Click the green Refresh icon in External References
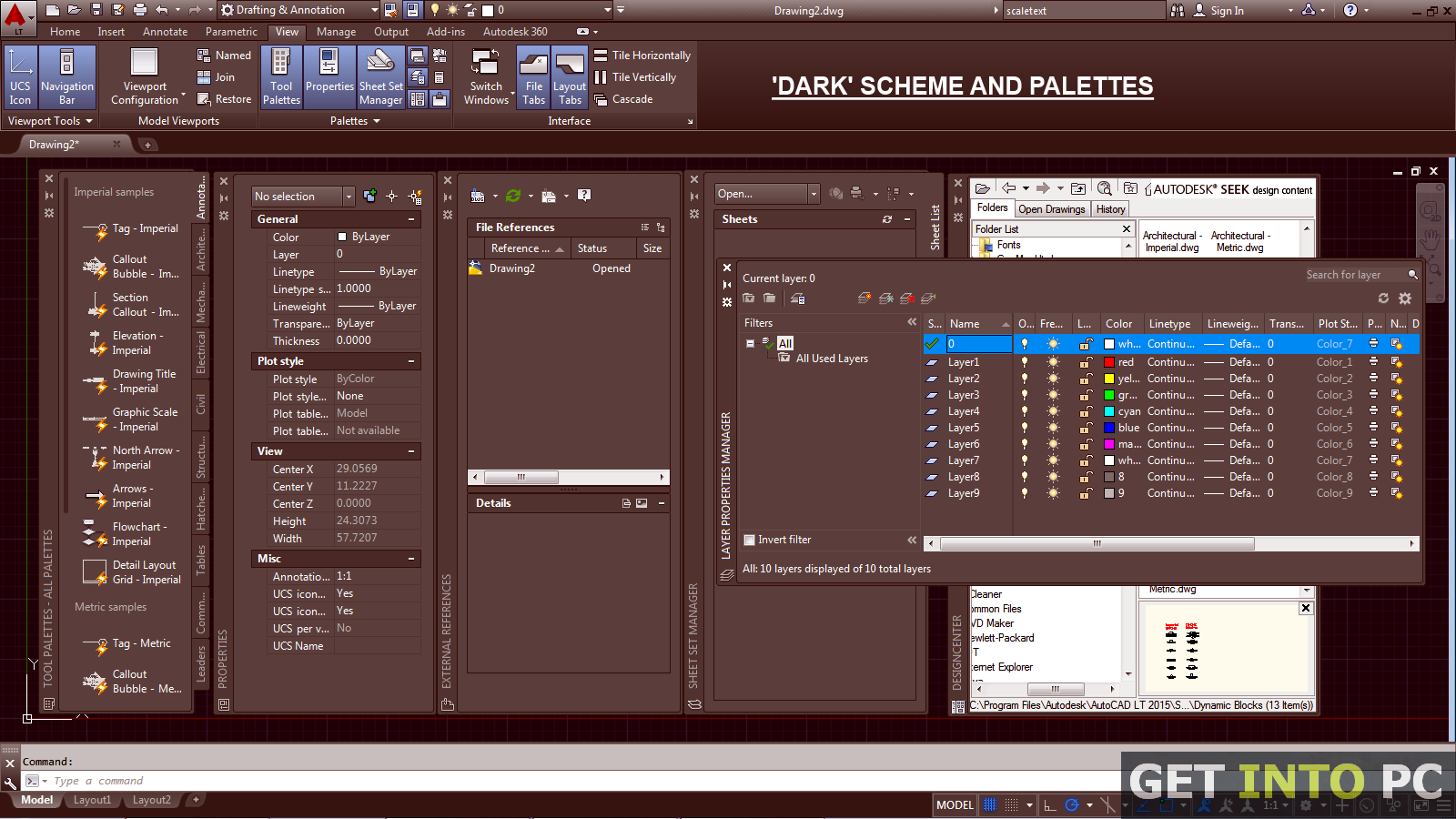The height and width of the screenshot is (819, 1456). click(x=513, y=196)
